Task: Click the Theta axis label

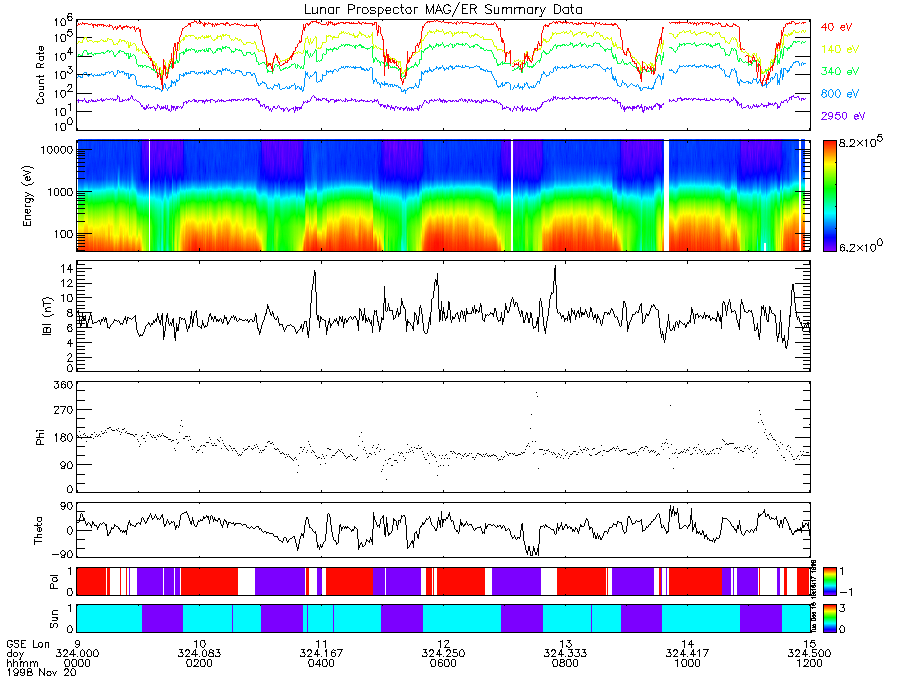Action: 38,530
